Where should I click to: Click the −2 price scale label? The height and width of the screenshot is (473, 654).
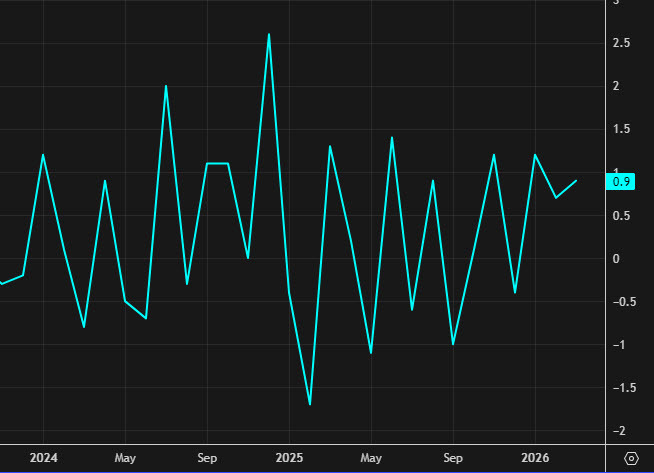click(x=619, y=431)
